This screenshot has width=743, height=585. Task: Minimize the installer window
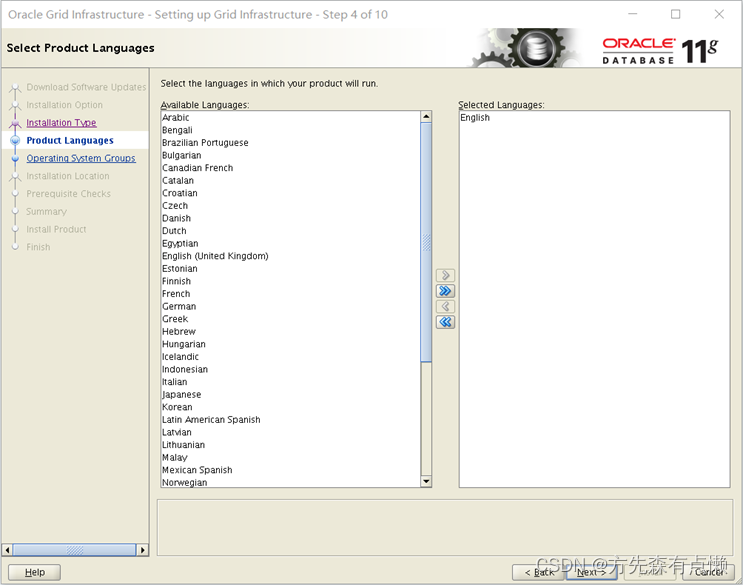tap(633, 14)
